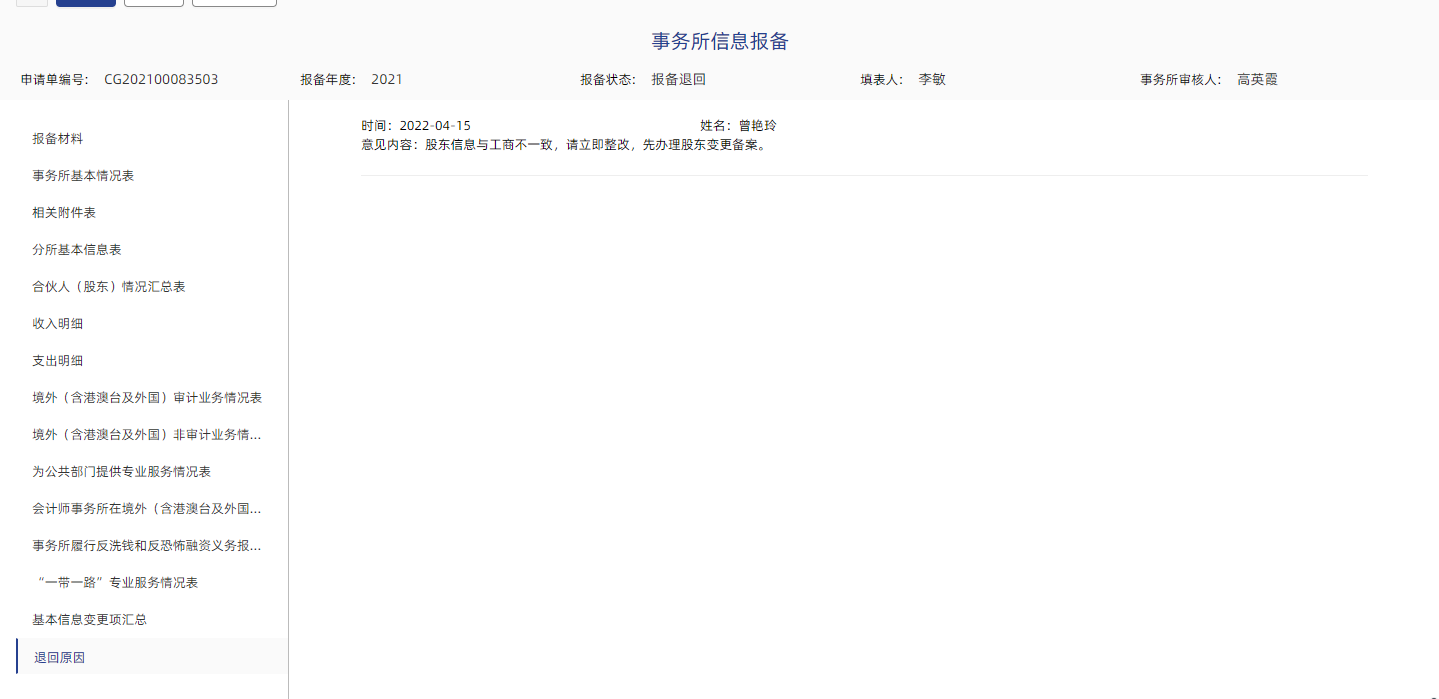Open 报备材料 in the sidebar
Image resolution: width=1439 pixels, height=699 pixels.
coord(57,139)
